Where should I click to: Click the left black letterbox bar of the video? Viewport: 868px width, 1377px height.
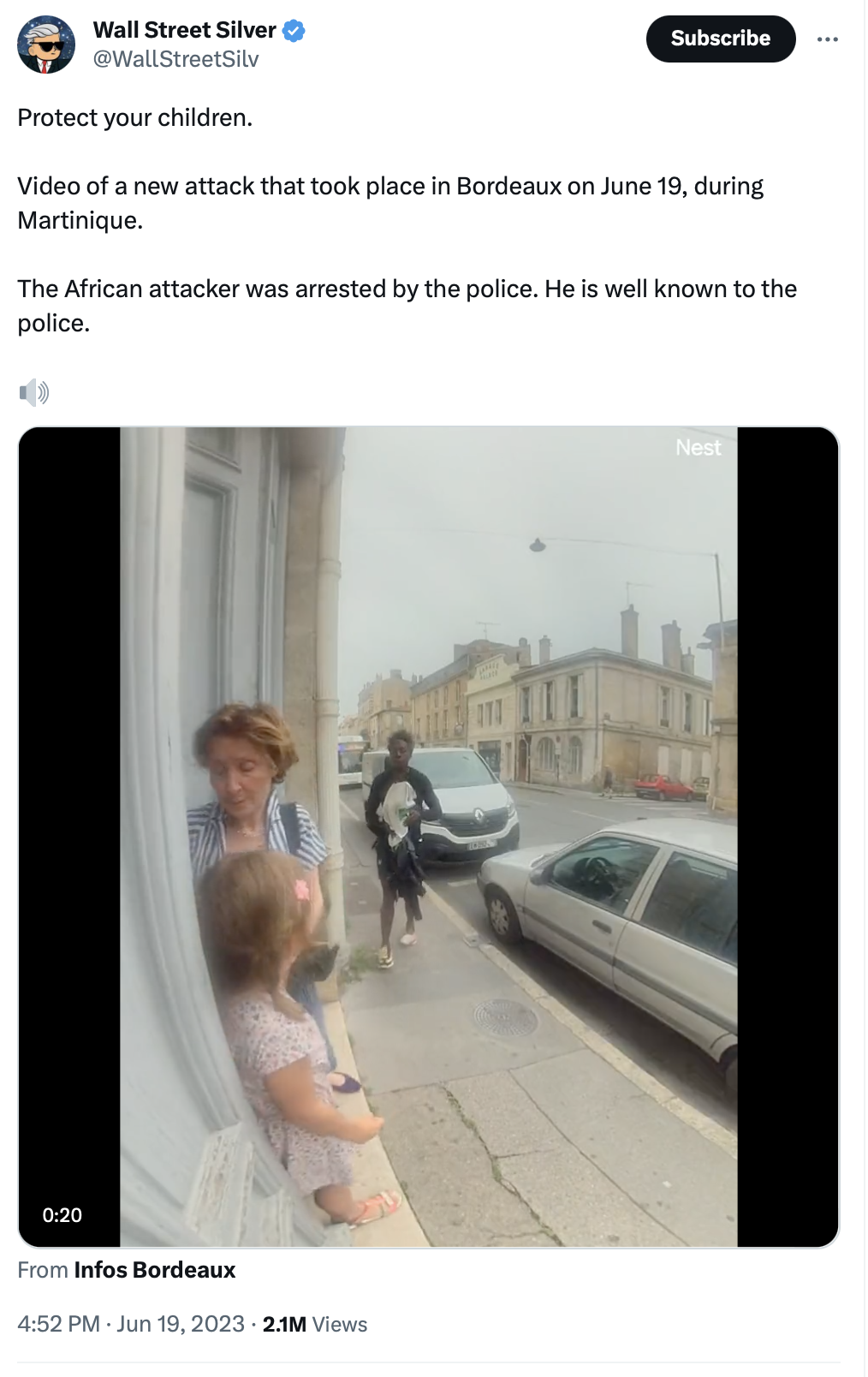(x=69, y=837)
